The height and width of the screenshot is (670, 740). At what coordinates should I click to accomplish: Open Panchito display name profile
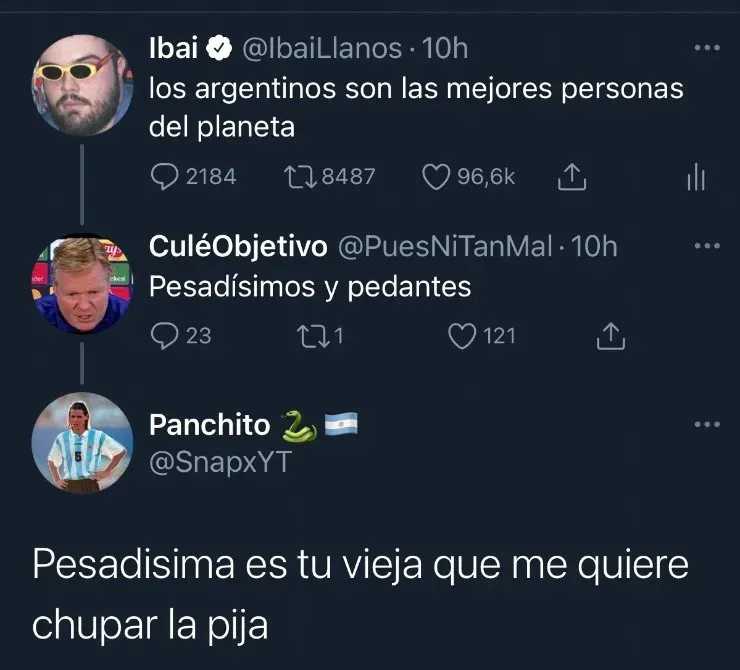(209, 425)
